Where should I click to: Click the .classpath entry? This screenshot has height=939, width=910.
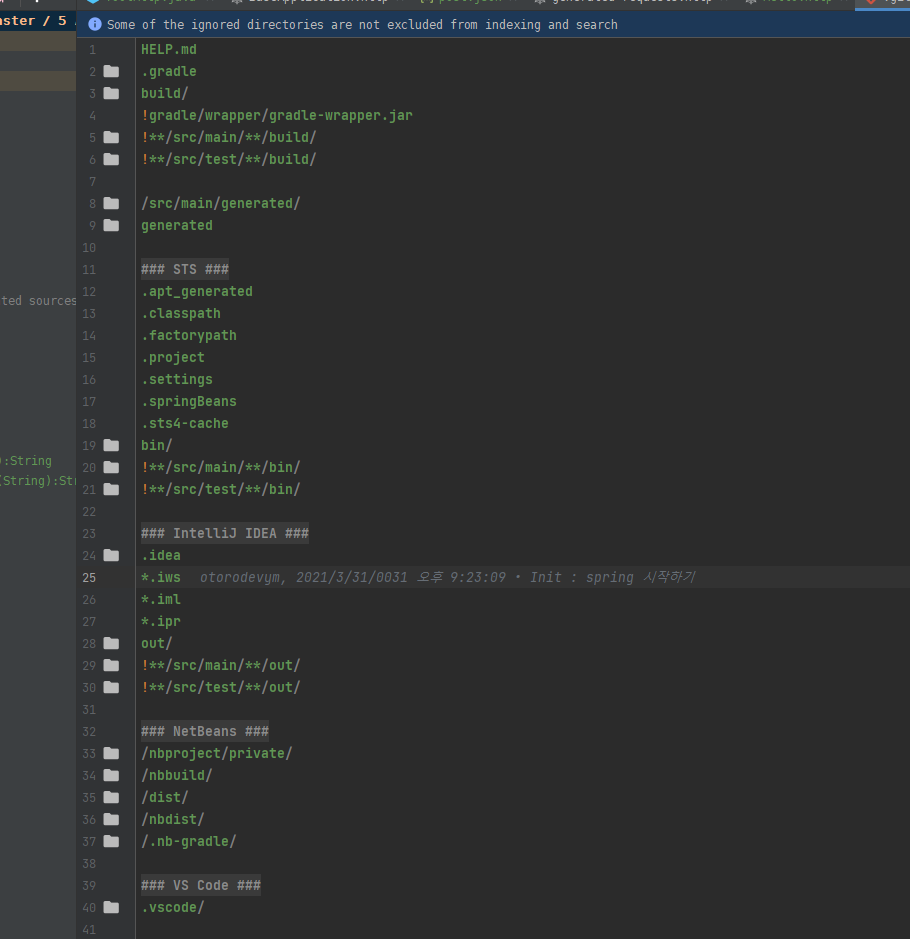coord(181,314)
